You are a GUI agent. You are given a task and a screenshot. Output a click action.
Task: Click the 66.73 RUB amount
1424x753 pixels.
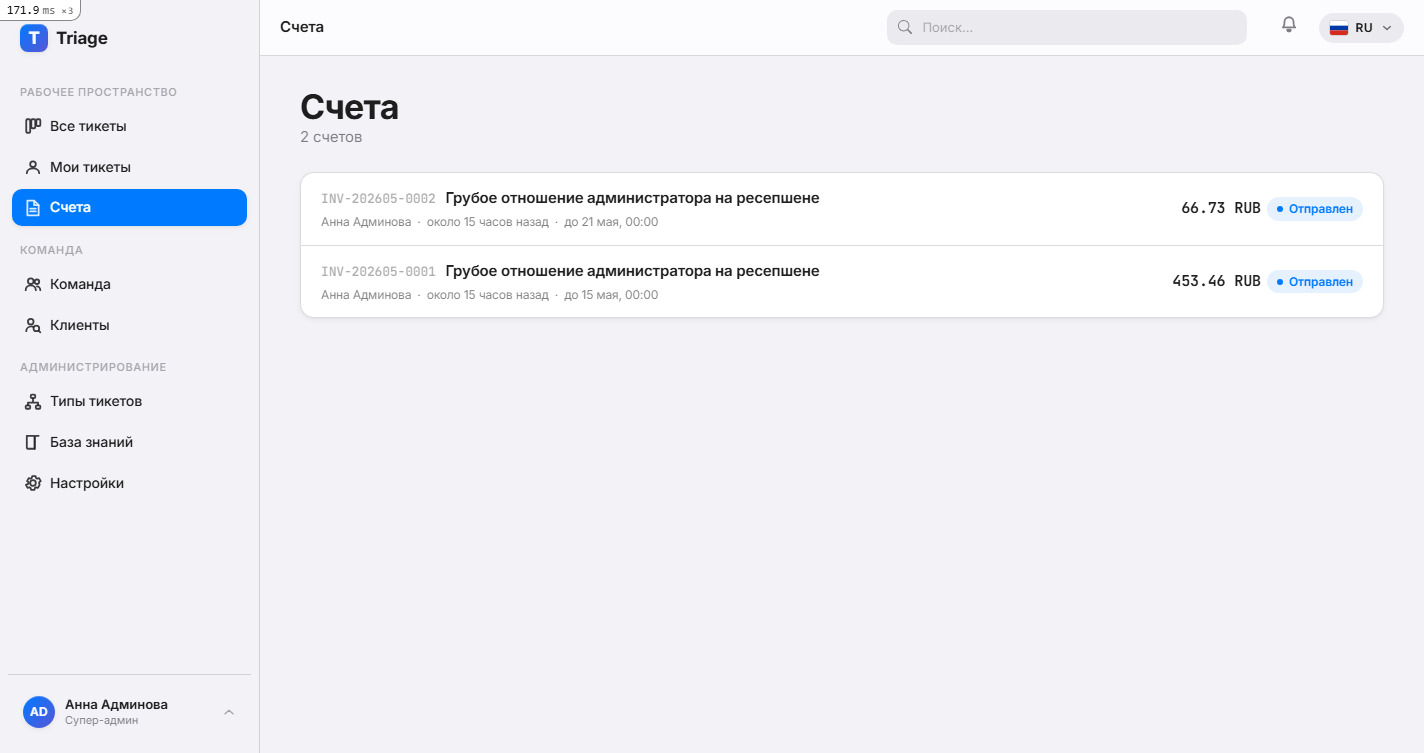1221,208
